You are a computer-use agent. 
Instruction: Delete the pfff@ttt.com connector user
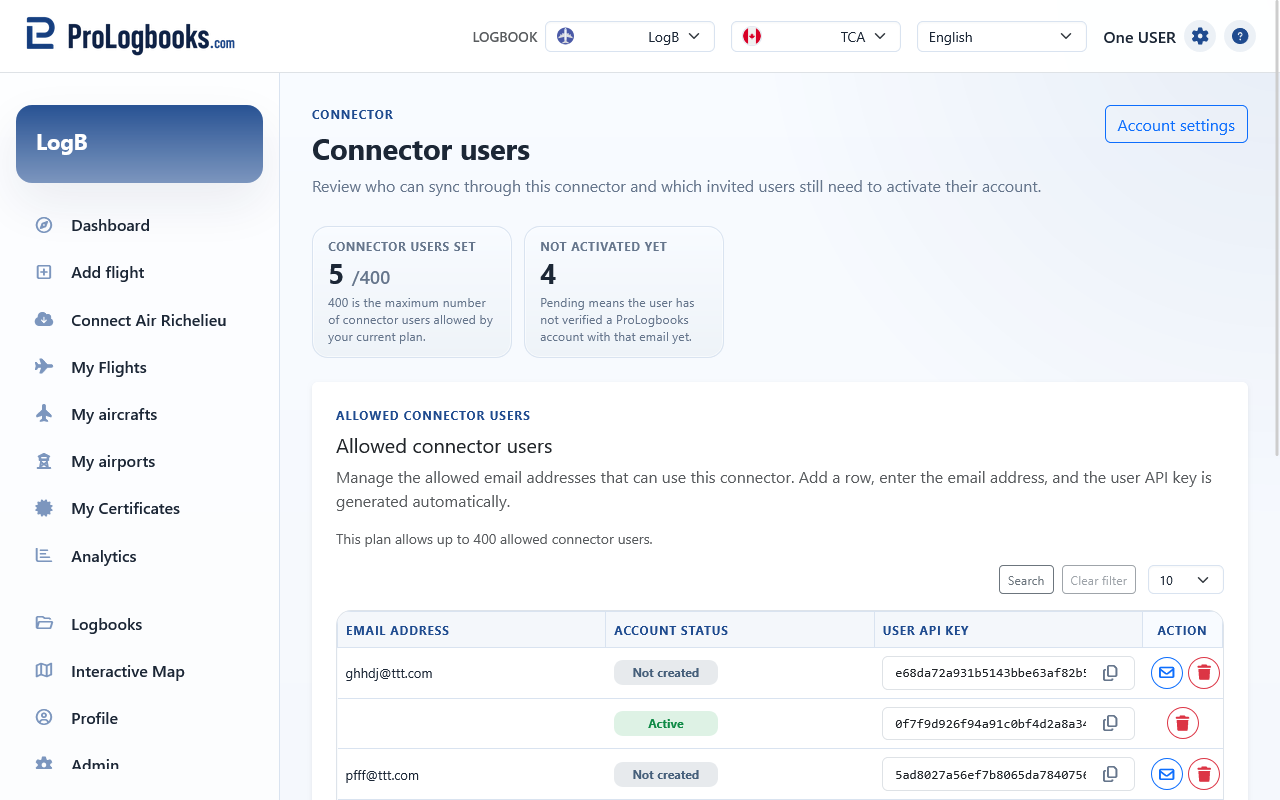tap(1204, 774)
